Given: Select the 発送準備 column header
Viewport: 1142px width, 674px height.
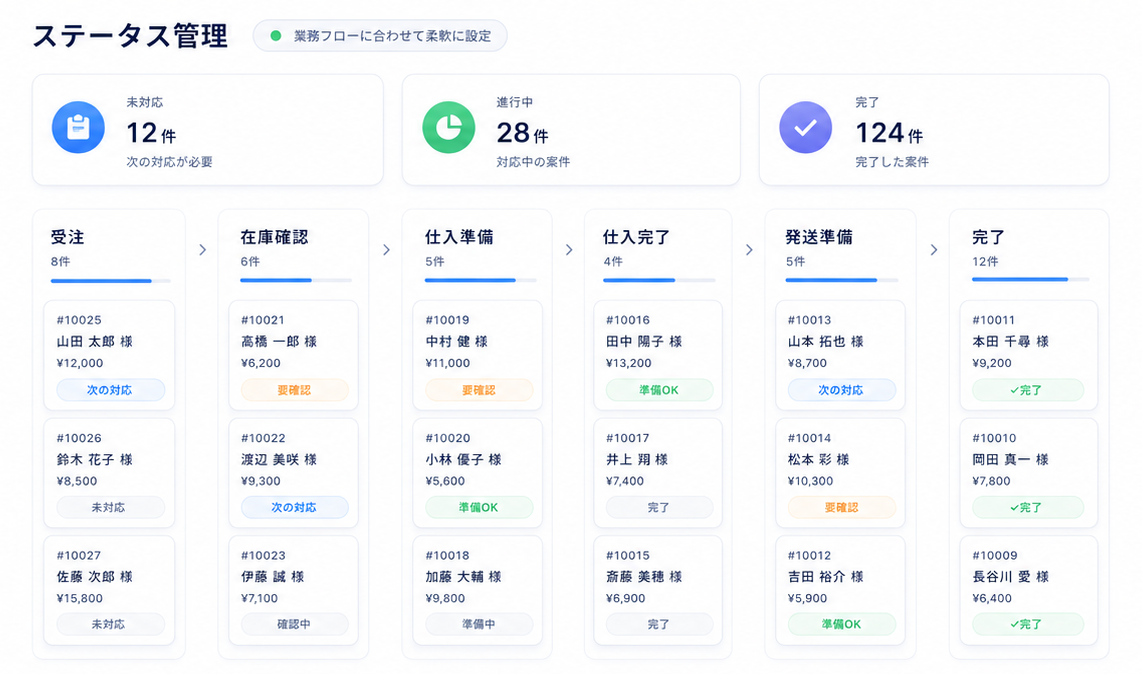Looking at the screenshot, I should 819,237.
